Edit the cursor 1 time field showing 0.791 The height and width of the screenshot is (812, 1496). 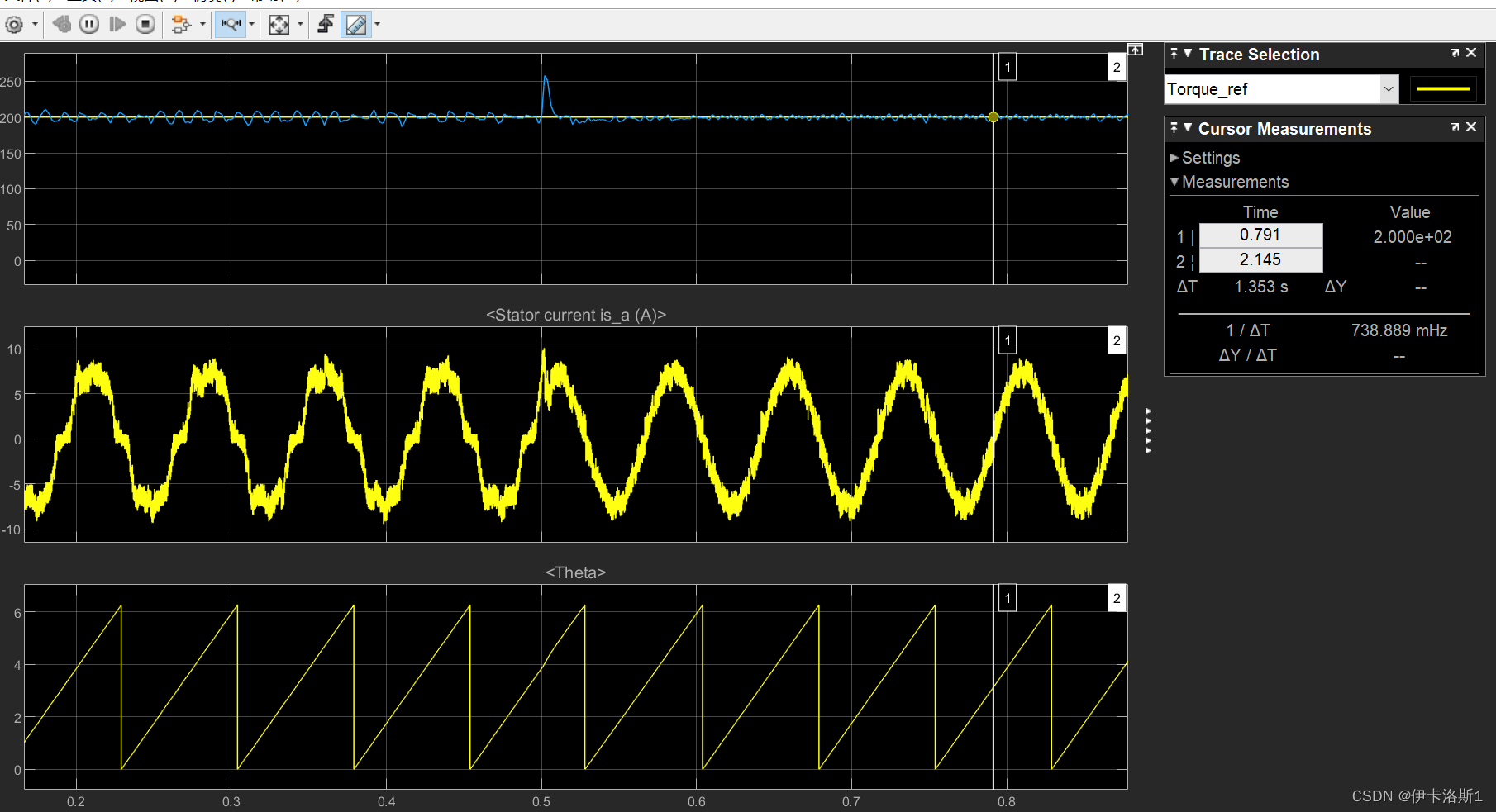(x=1260, y=235)
